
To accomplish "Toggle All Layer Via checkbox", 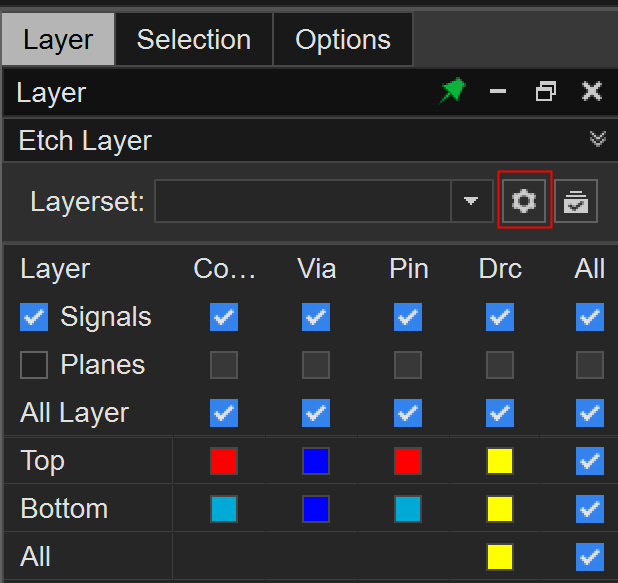I will [316, 413].
